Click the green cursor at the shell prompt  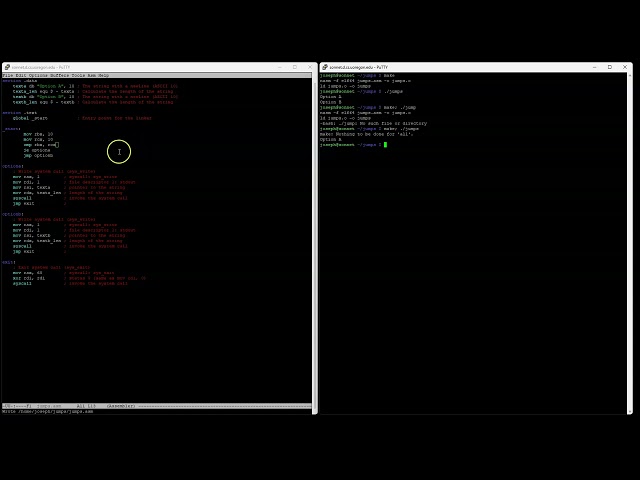pyautogui.click(x=385, y=145)
